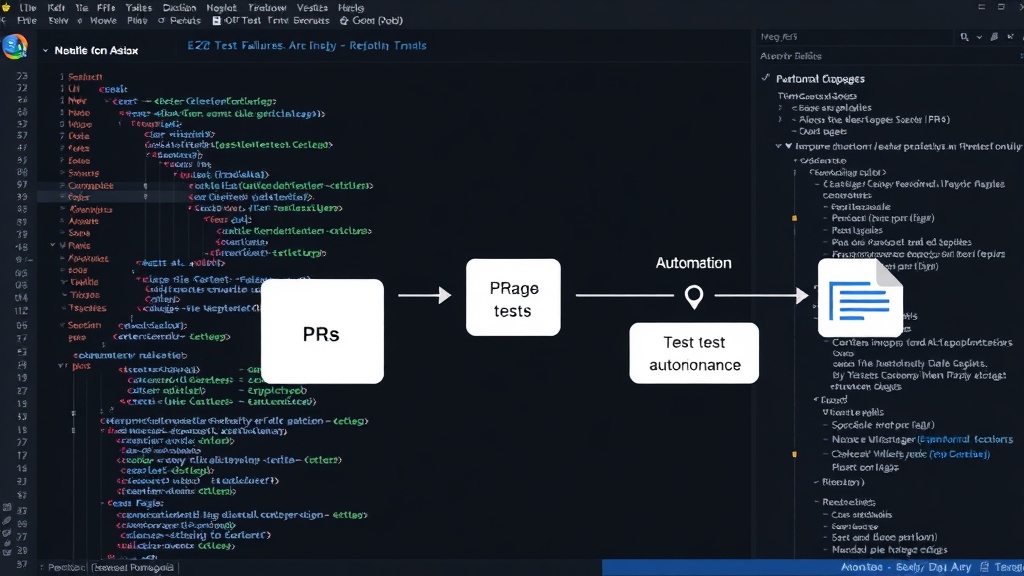Open the 'Noglat' menu in menu bar

(221, 8)
